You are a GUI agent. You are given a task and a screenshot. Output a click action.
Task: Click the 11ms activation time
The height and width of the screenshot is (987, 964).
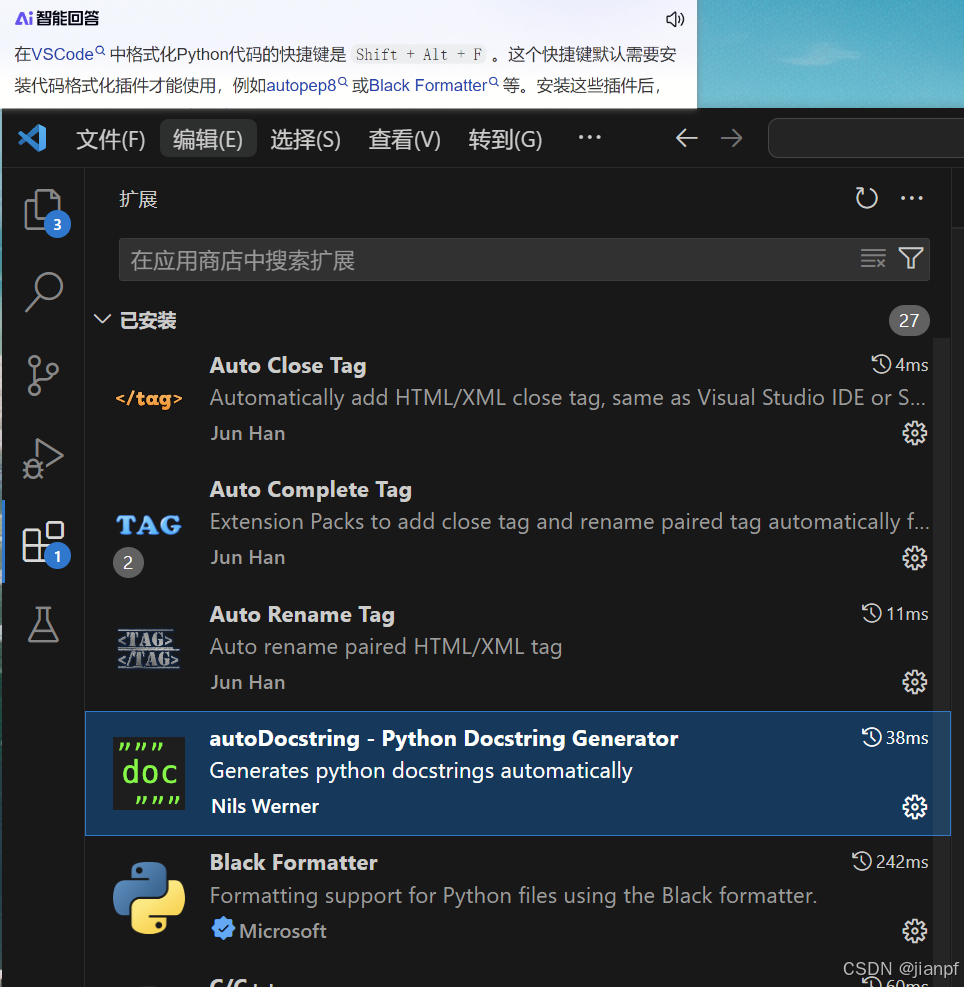895,613
